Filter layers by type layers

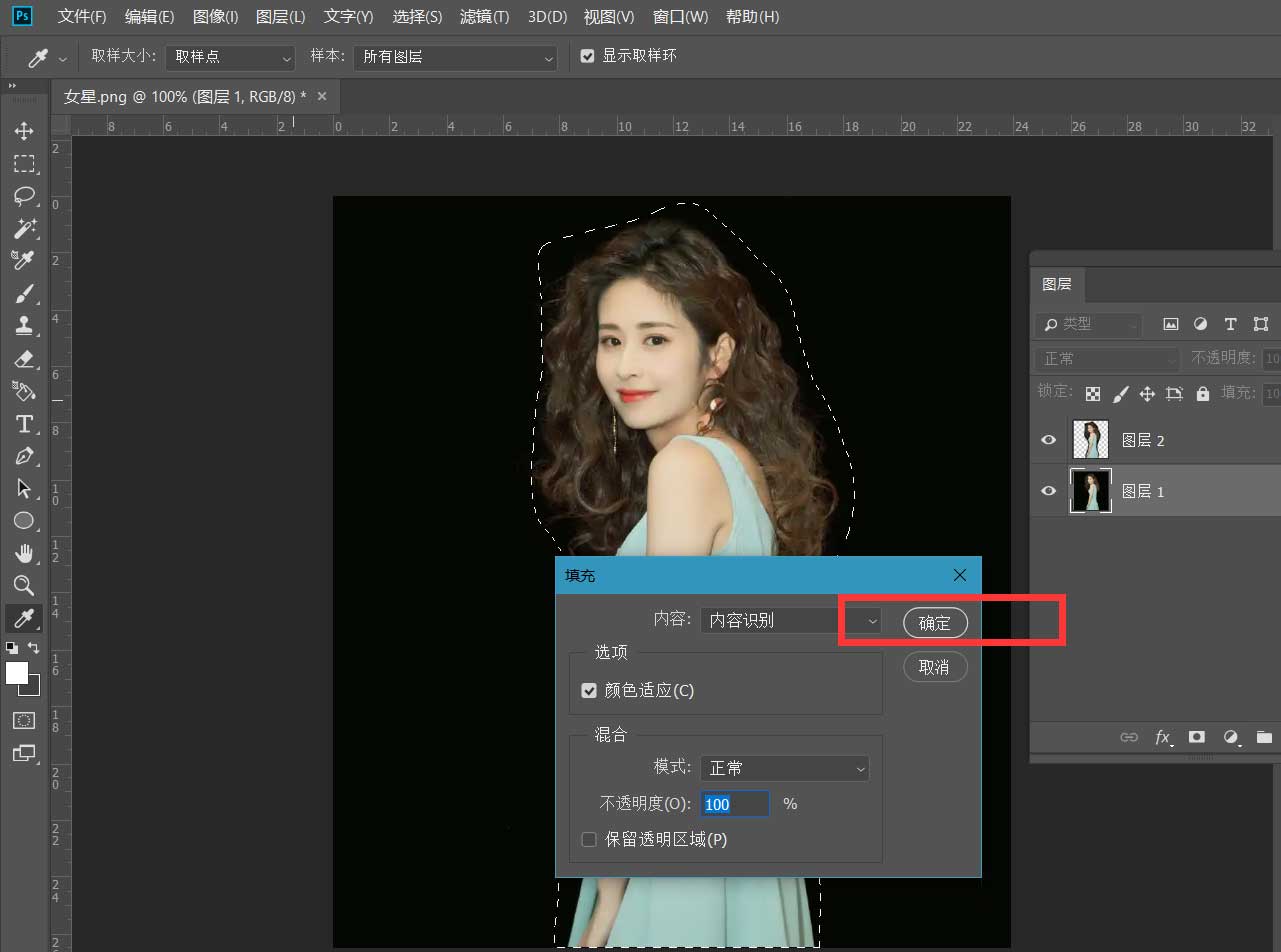click(1230, 324)
